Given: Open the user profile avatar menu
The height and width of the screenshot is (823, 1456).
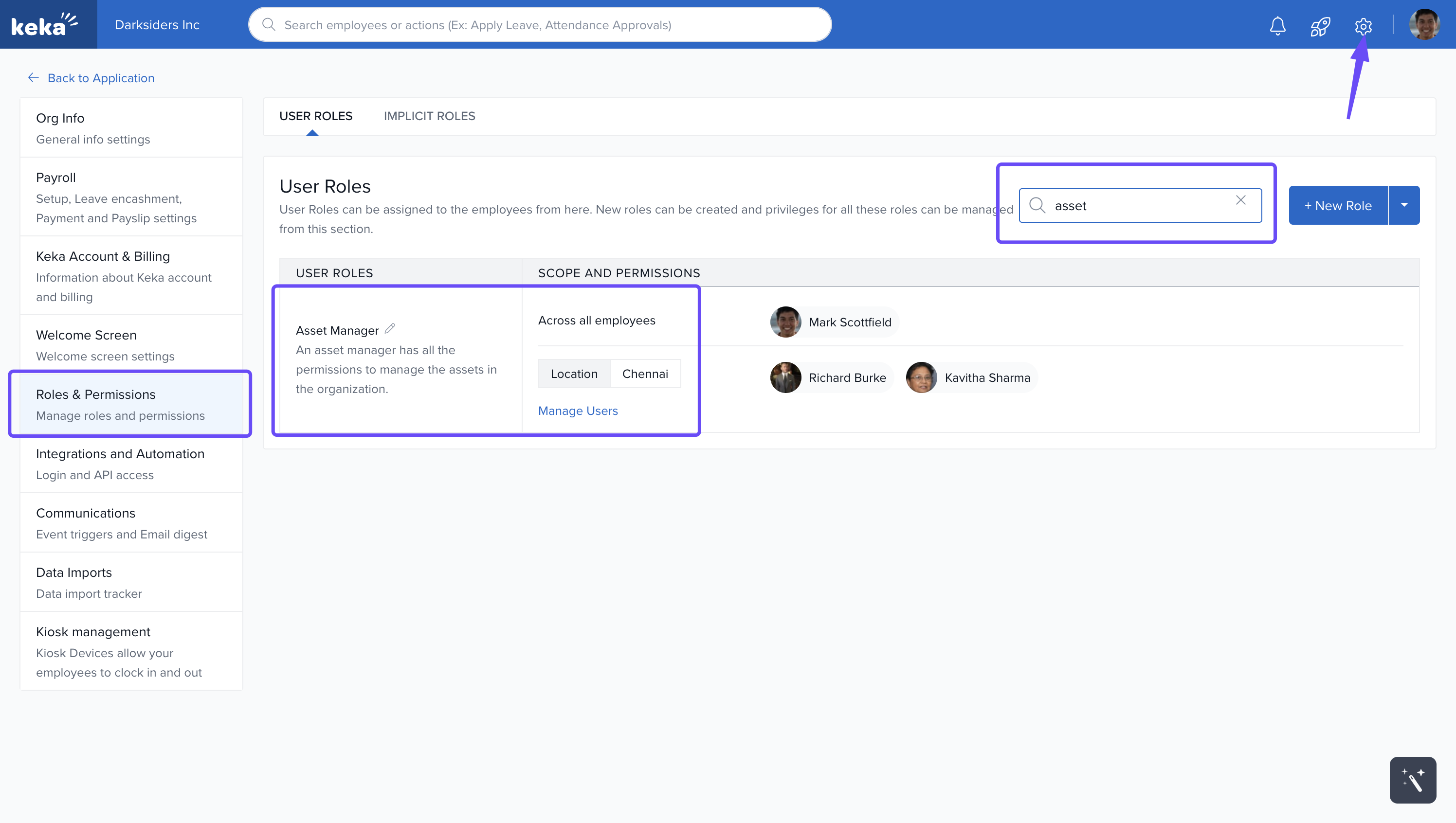Looking at the screenshot, I should click(1424, 25).
